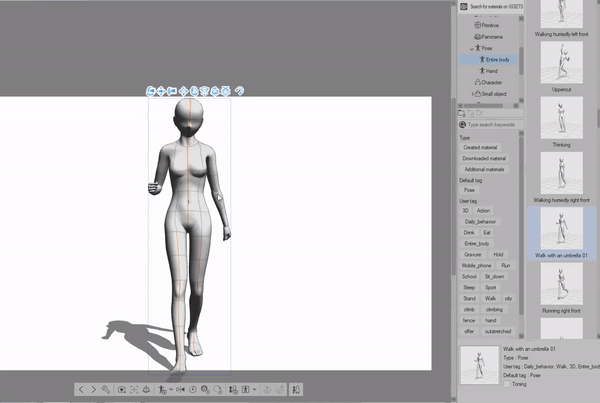Select Panorama in the material tree

[488, 37]
